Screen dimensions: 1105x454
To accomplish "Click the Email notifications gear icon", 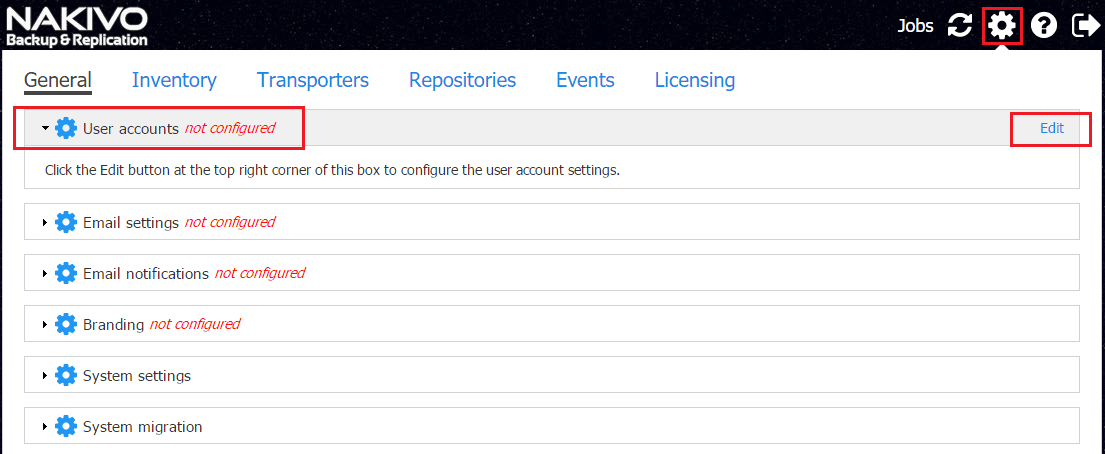I will 66,273.
